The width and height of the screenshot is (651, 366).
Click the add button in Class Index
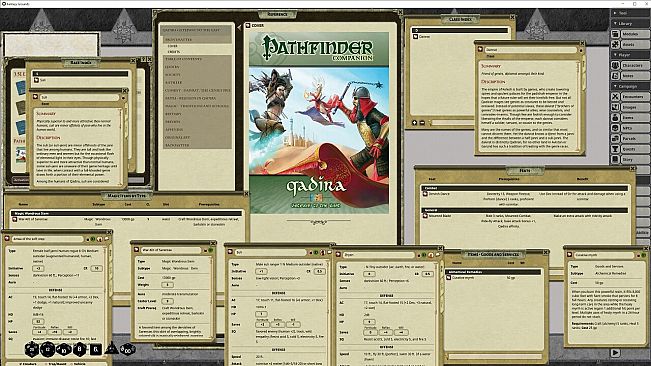pos(414,123)
